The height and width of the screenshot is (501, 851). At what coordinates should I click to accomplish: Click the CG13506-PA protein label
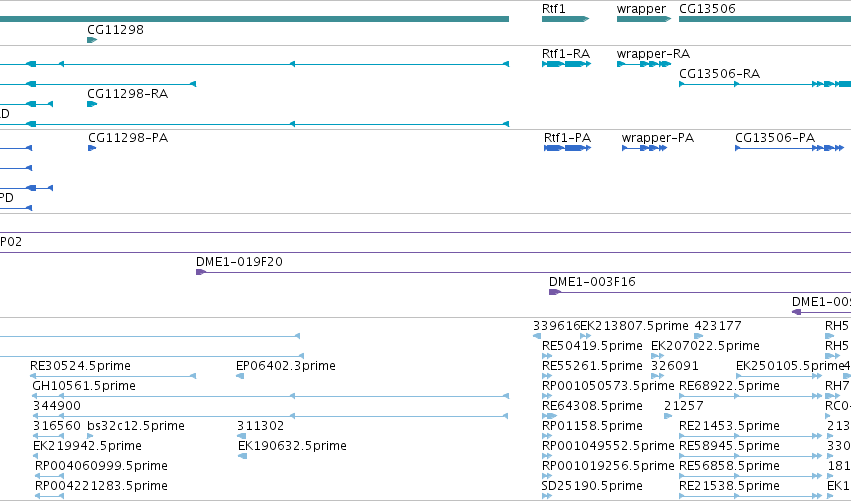(x=775, y=138)
